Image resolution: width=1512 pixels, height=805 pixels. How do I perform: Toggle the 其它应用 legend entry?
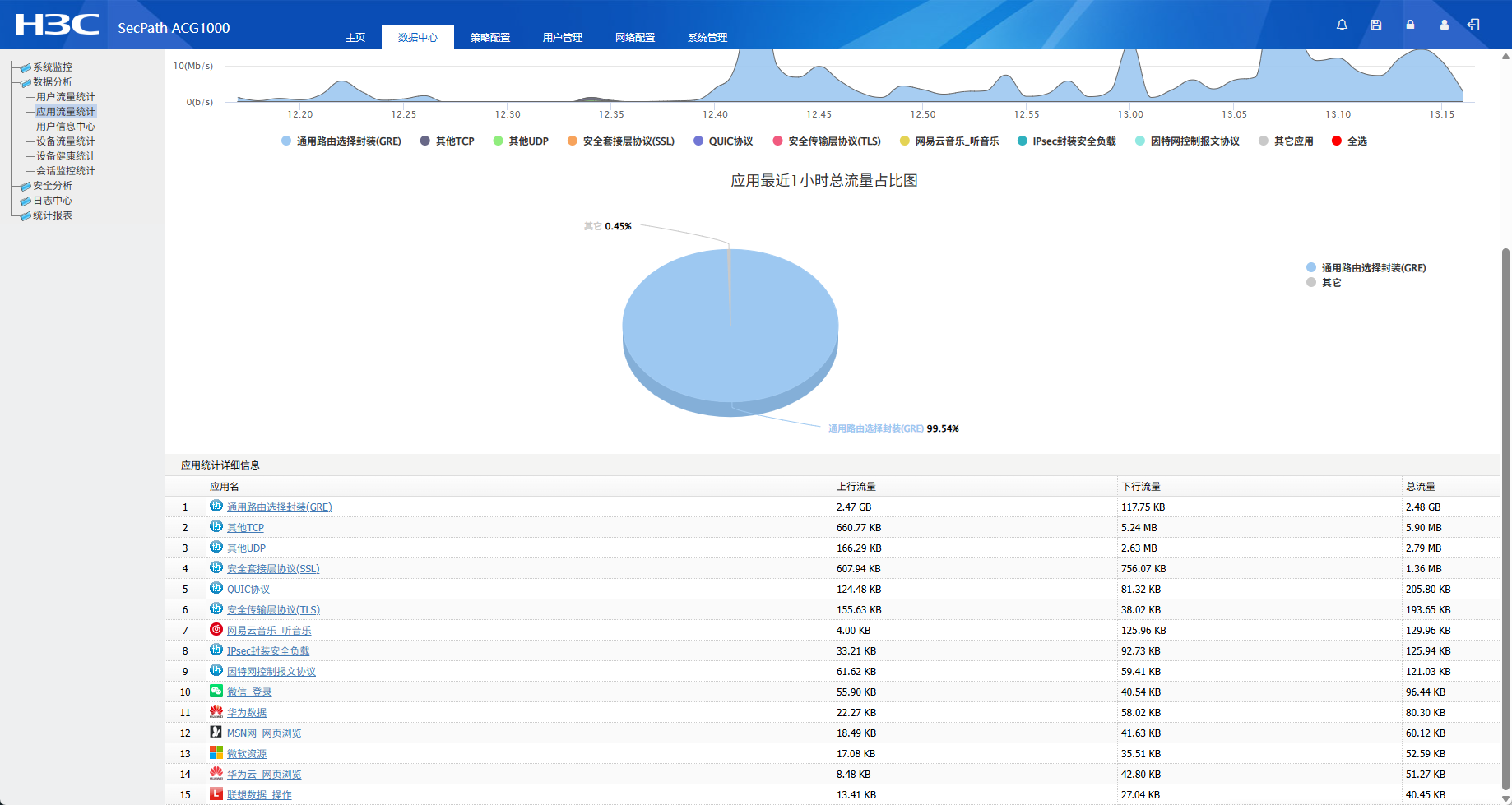1286,141
